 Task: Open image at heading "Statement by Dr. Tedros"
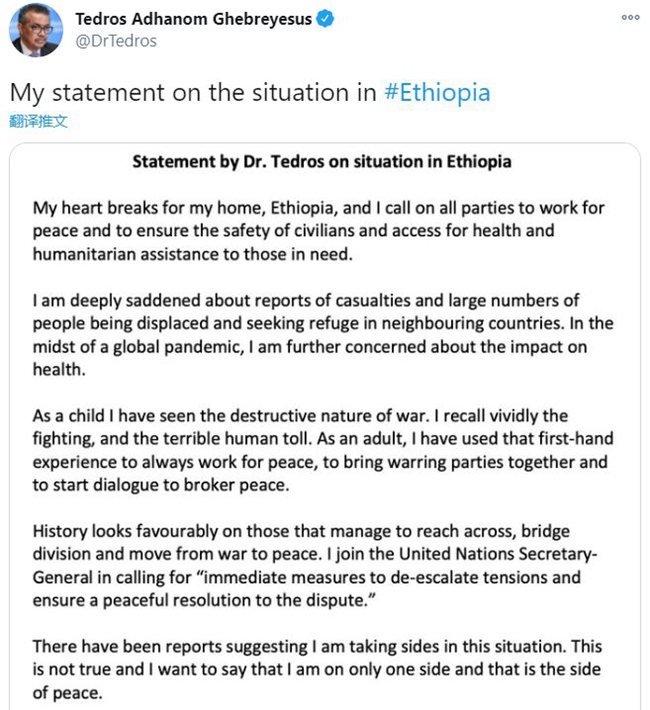[x=322, y=162]
